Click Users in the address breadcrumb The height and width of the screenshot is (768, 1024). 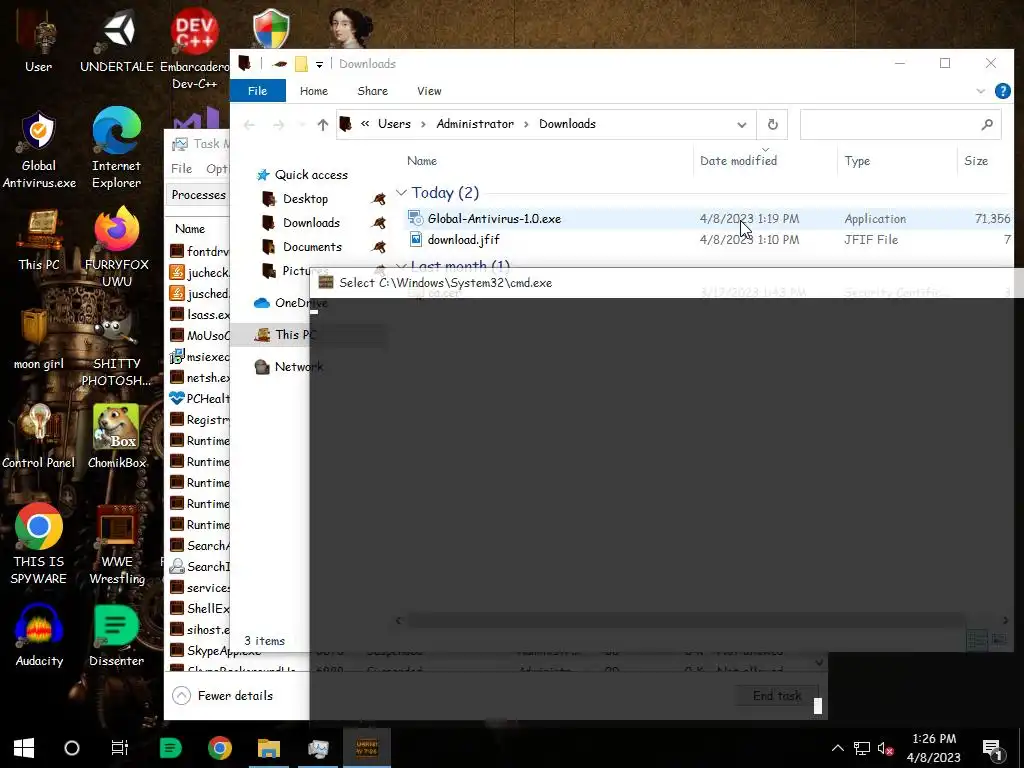pos(394,124)
